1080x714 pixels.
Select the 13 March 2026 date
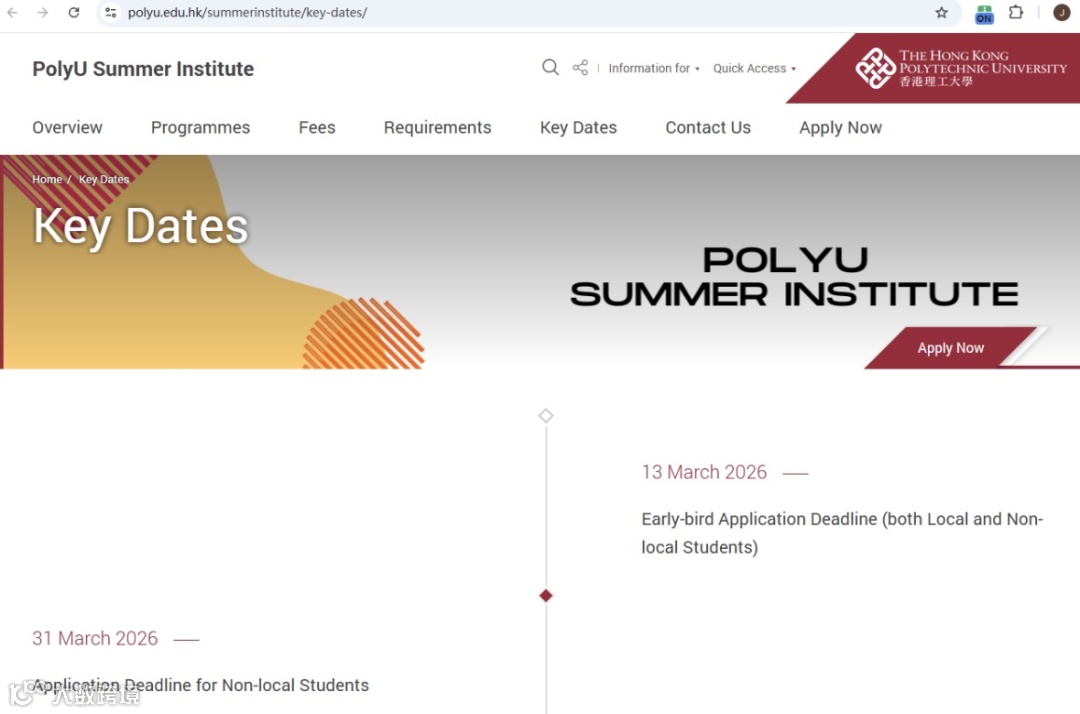tap(704, 472)
